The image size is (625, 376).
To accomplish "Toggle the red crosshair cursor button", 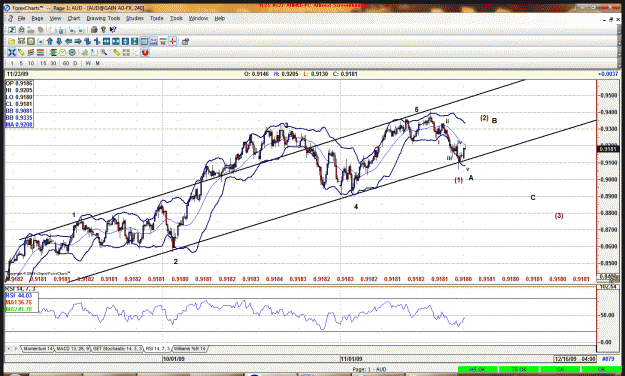I will 173,41.
